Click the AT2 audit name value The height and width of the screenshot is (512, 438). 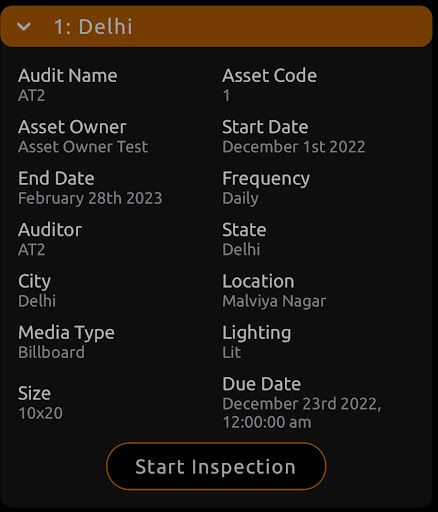tap(32, 96)
